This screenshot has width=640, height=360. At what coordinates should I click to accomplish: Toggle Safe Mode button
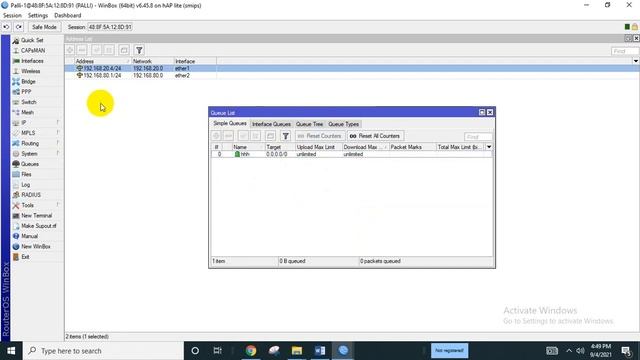click(x=44, y=27)
